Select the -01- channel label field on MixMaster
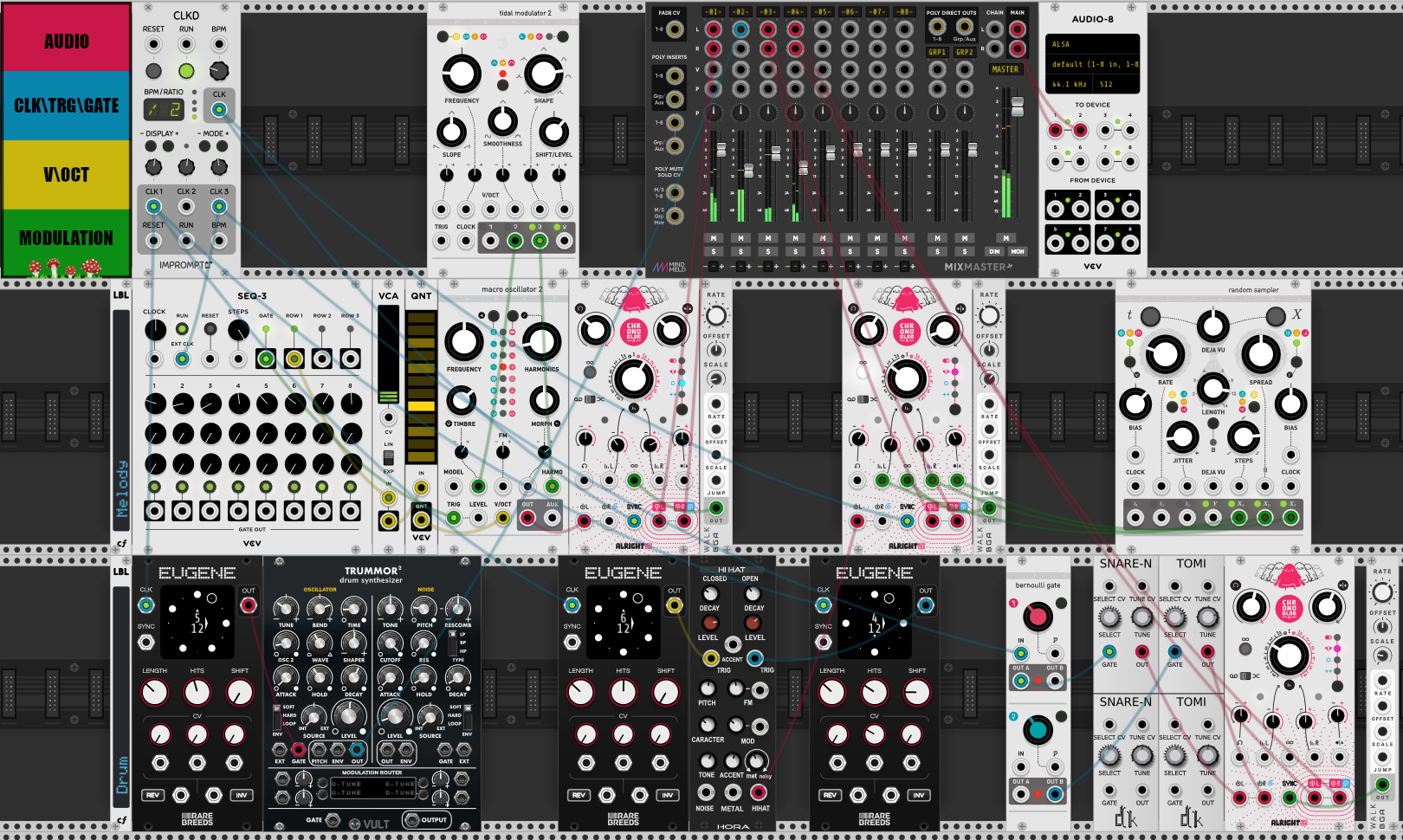Screen dimensions: 1403x840 click(713, 12)
